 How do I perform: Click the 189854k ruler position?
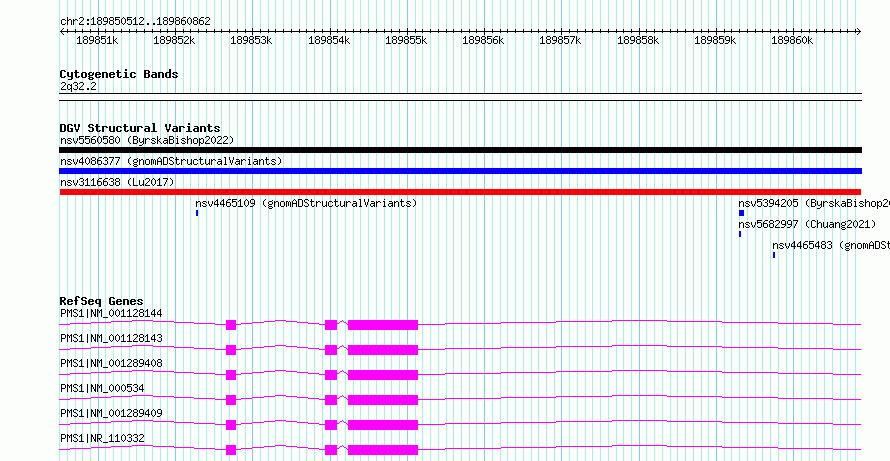[x=329, y=40]
